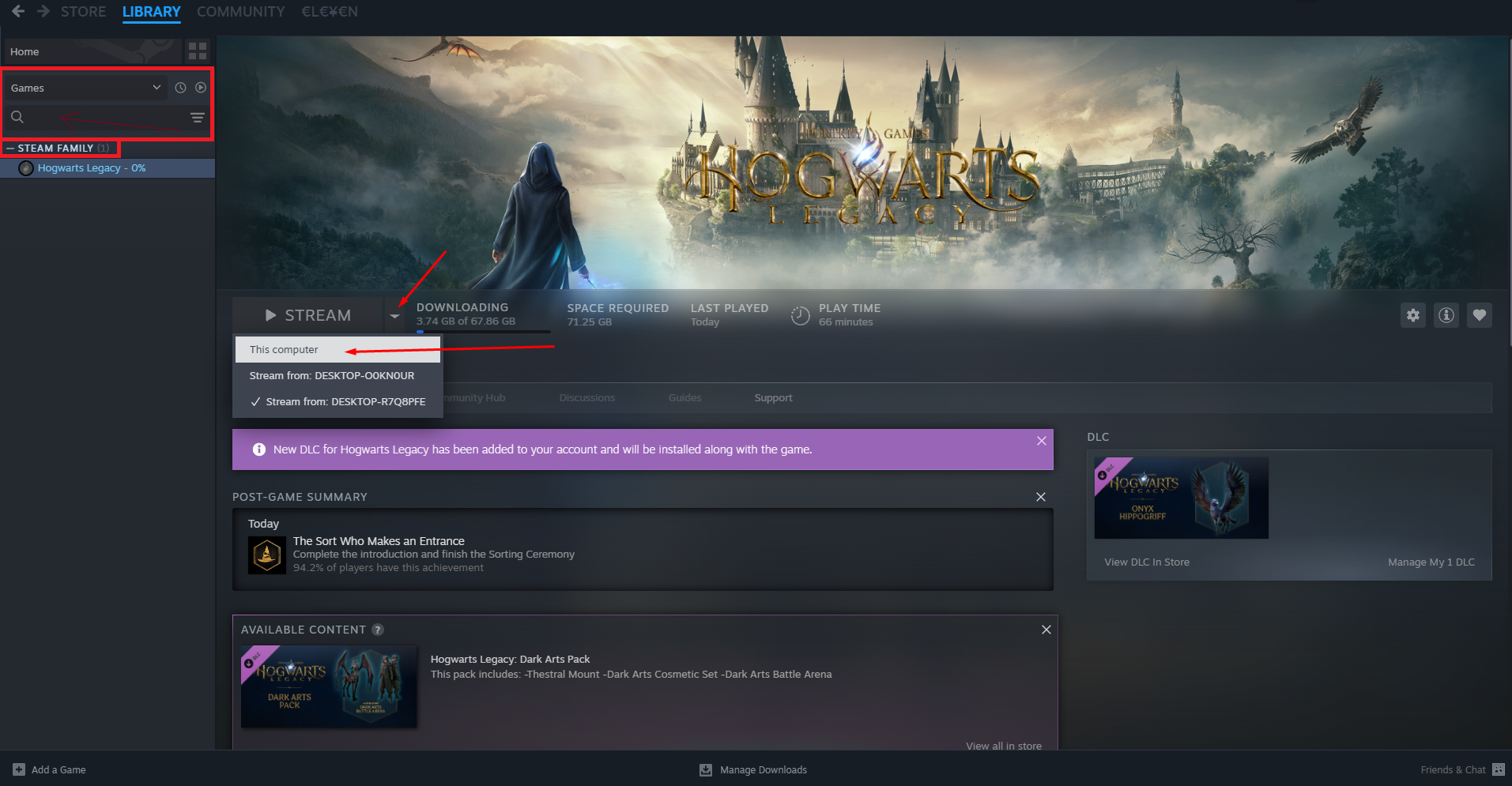Open the LIBRARY tab

pyautogui.click(x=152, y=12)
